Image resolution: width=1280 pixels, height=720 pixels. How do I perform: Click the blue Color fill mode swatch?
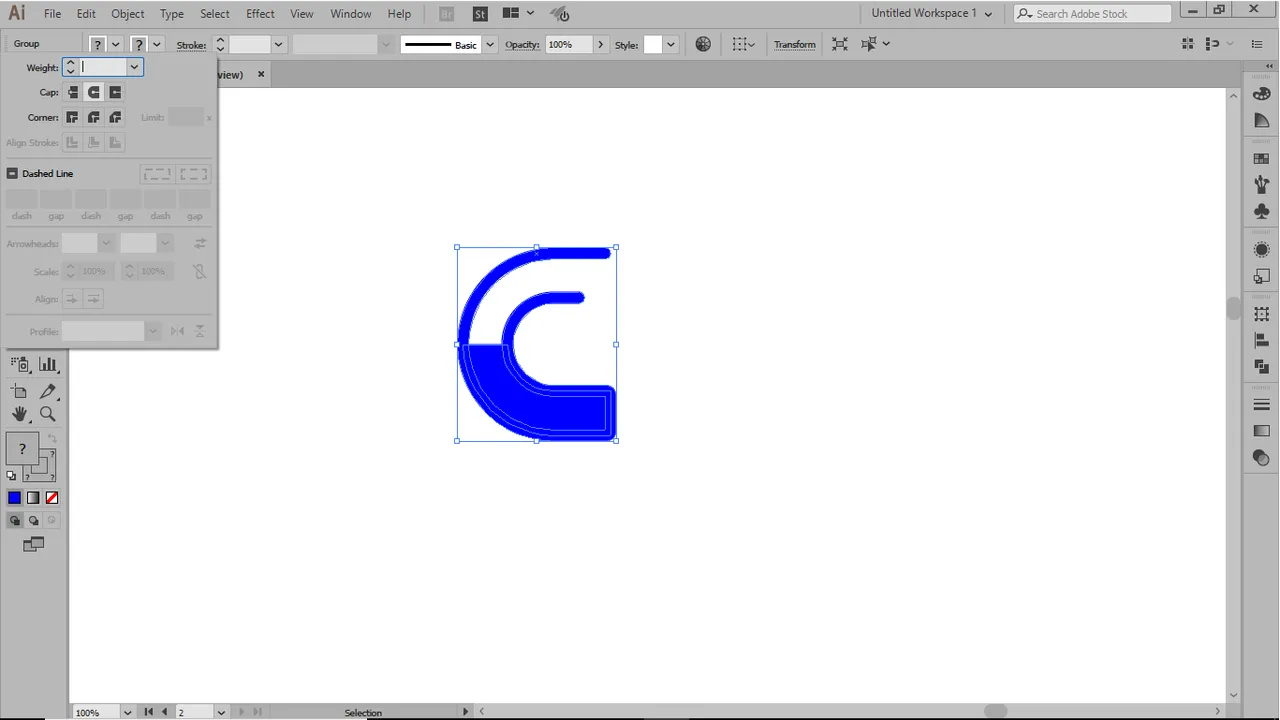click(x=14, y=498)
